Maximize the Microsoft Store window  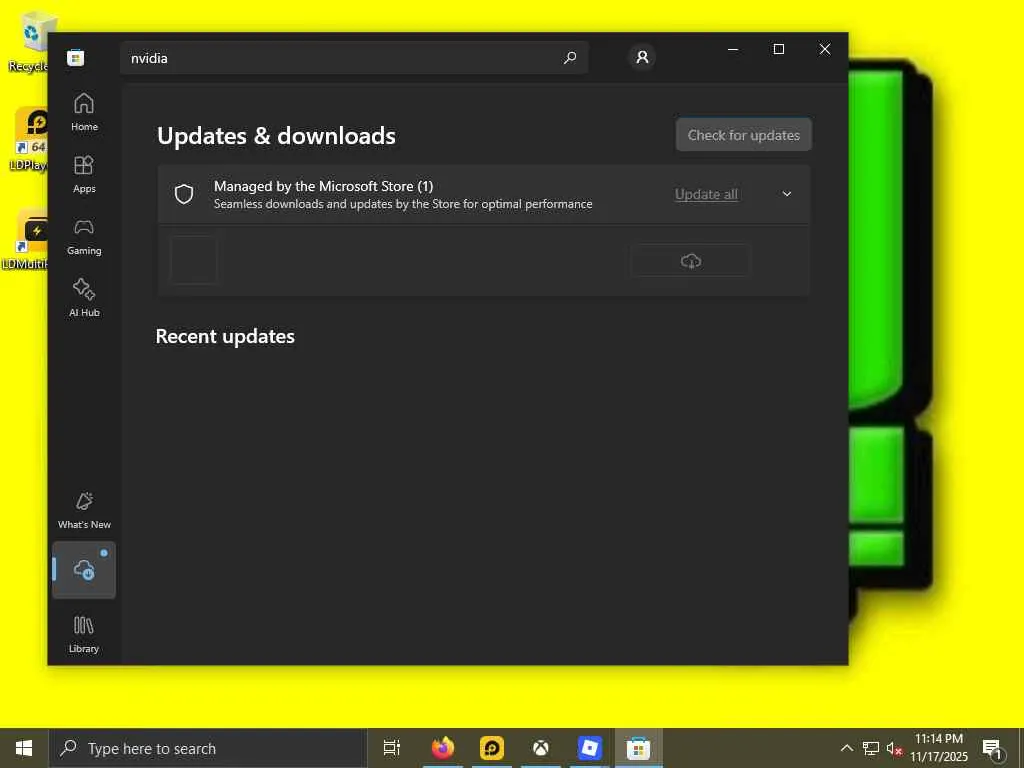[x=778, y=50]
